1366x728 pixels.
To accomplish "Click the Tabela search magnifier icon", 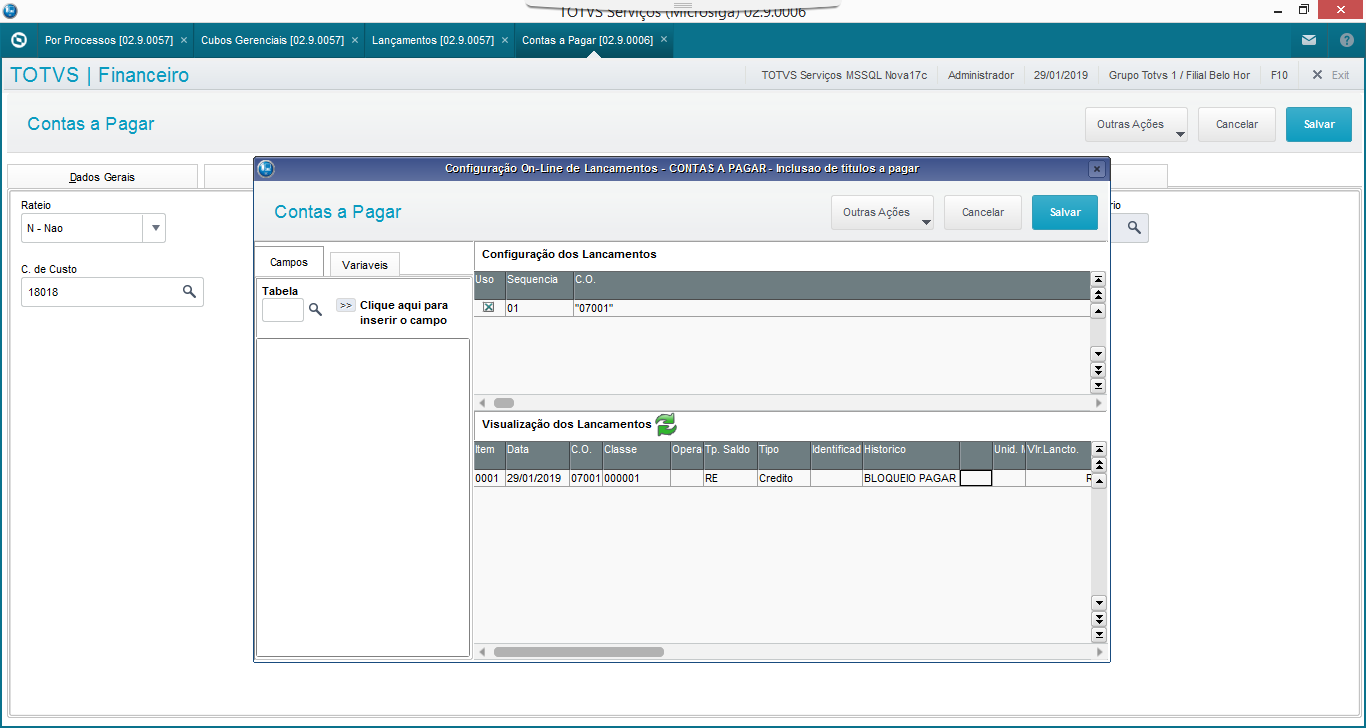I will tap(315, 310).
